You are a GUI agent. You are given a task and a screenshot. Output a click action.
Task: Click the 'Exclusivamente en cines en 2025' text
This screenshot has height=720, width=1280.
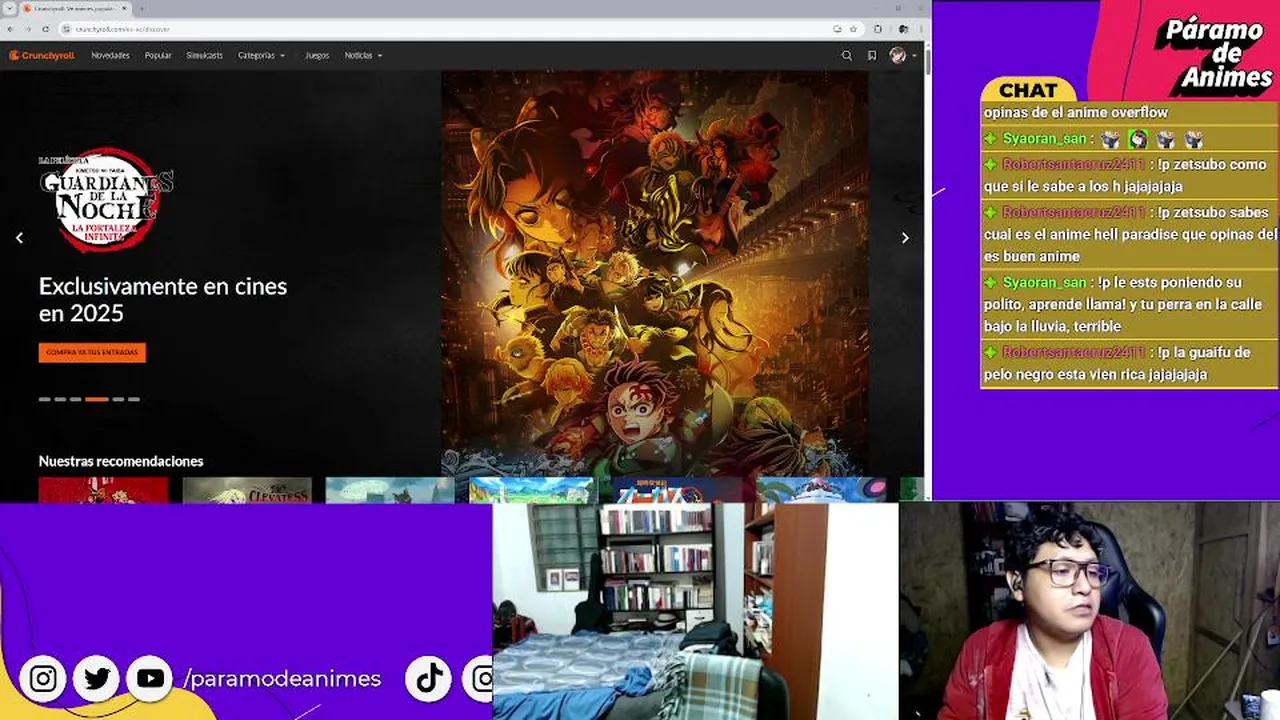coord(163,299)
